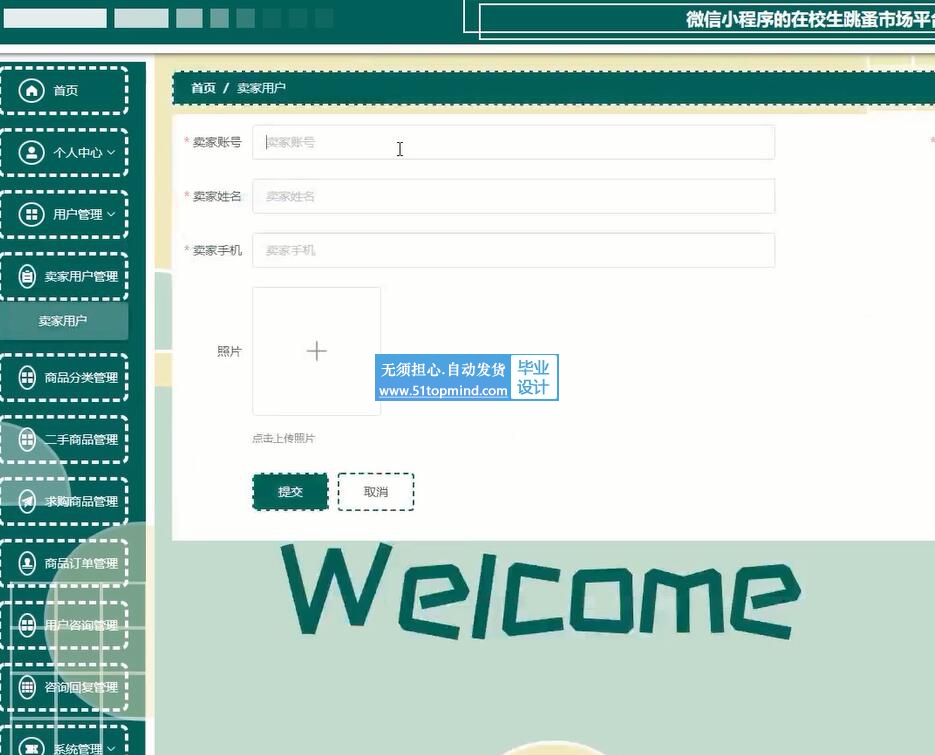Click the 点击上传照片 hint text
The height and width of the screenshot is (755, 935).
[283, 438]
